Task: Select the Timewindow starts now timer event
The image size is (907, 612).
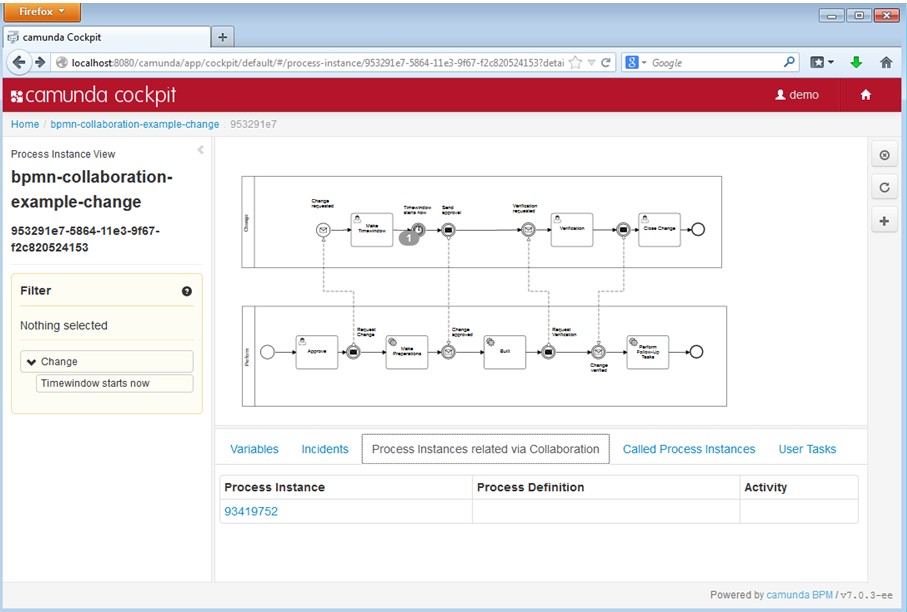Action: pos(418,230)
